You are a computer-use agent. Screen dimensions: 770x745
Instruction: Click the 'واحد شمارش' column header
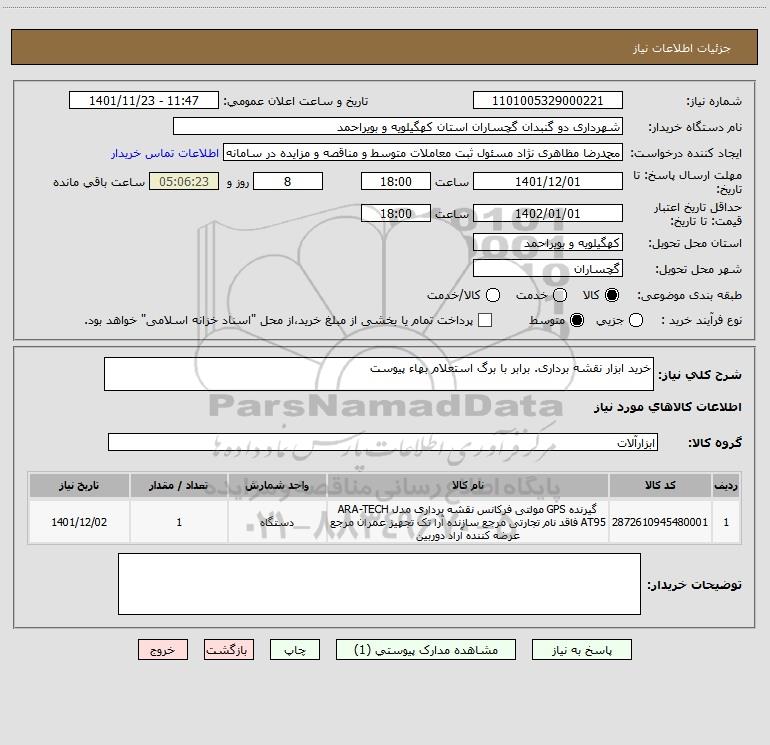point(277,485)
